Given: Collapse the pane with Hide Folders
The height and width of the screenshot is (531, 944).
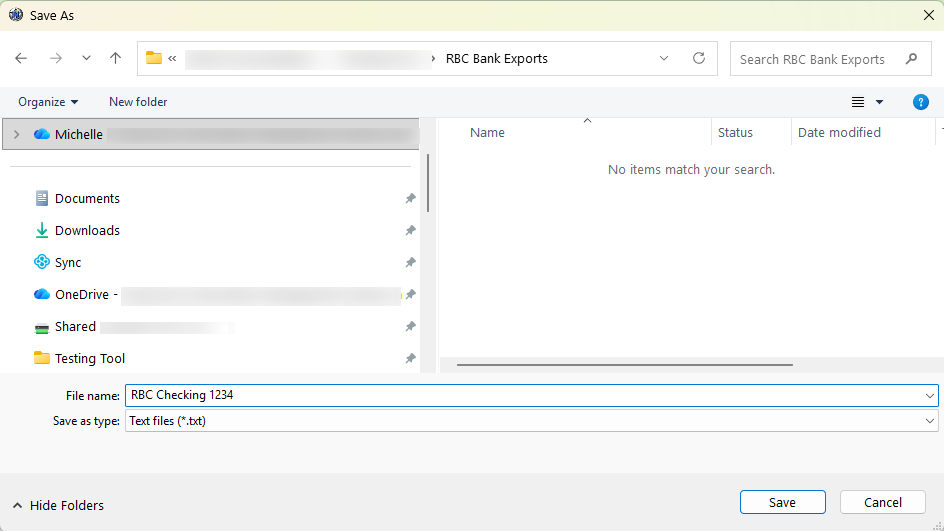Looking at the screenshot, I should tap(58, 505).
